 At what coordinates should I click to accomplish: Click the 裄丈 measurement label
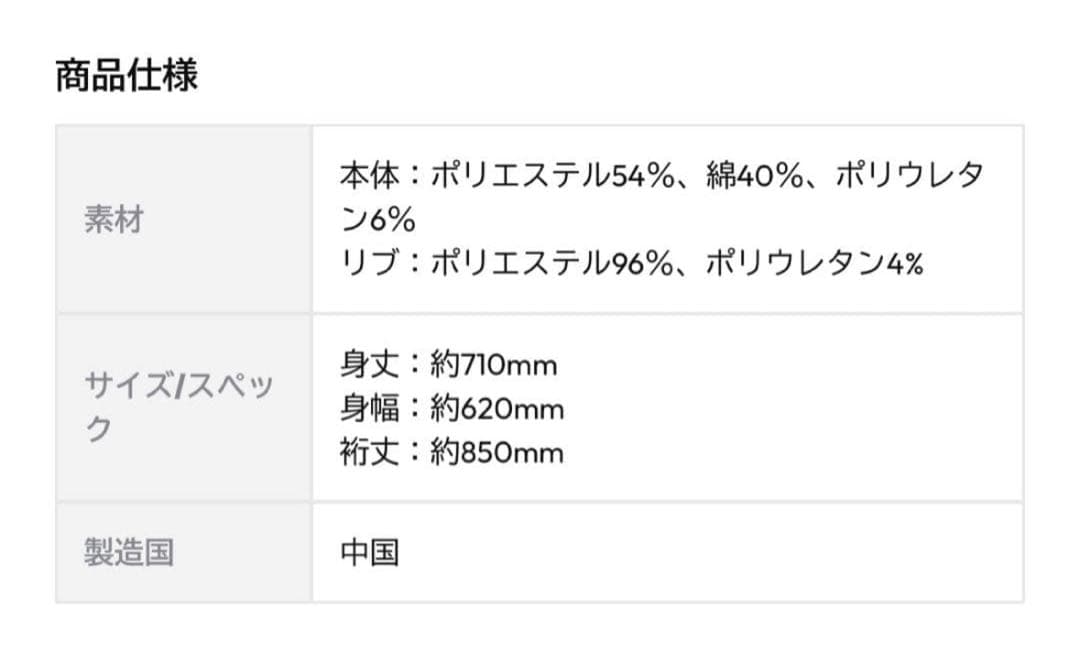point(369,453)
